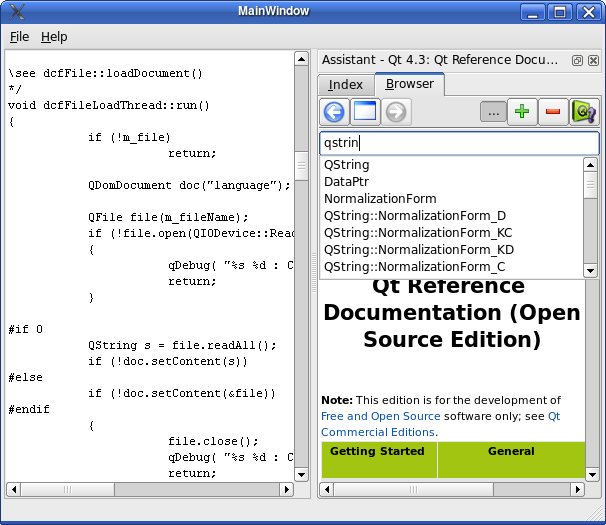Screen dimensions: 606x525
Task: Open the home page icon
Action: [x=365, y=112]
